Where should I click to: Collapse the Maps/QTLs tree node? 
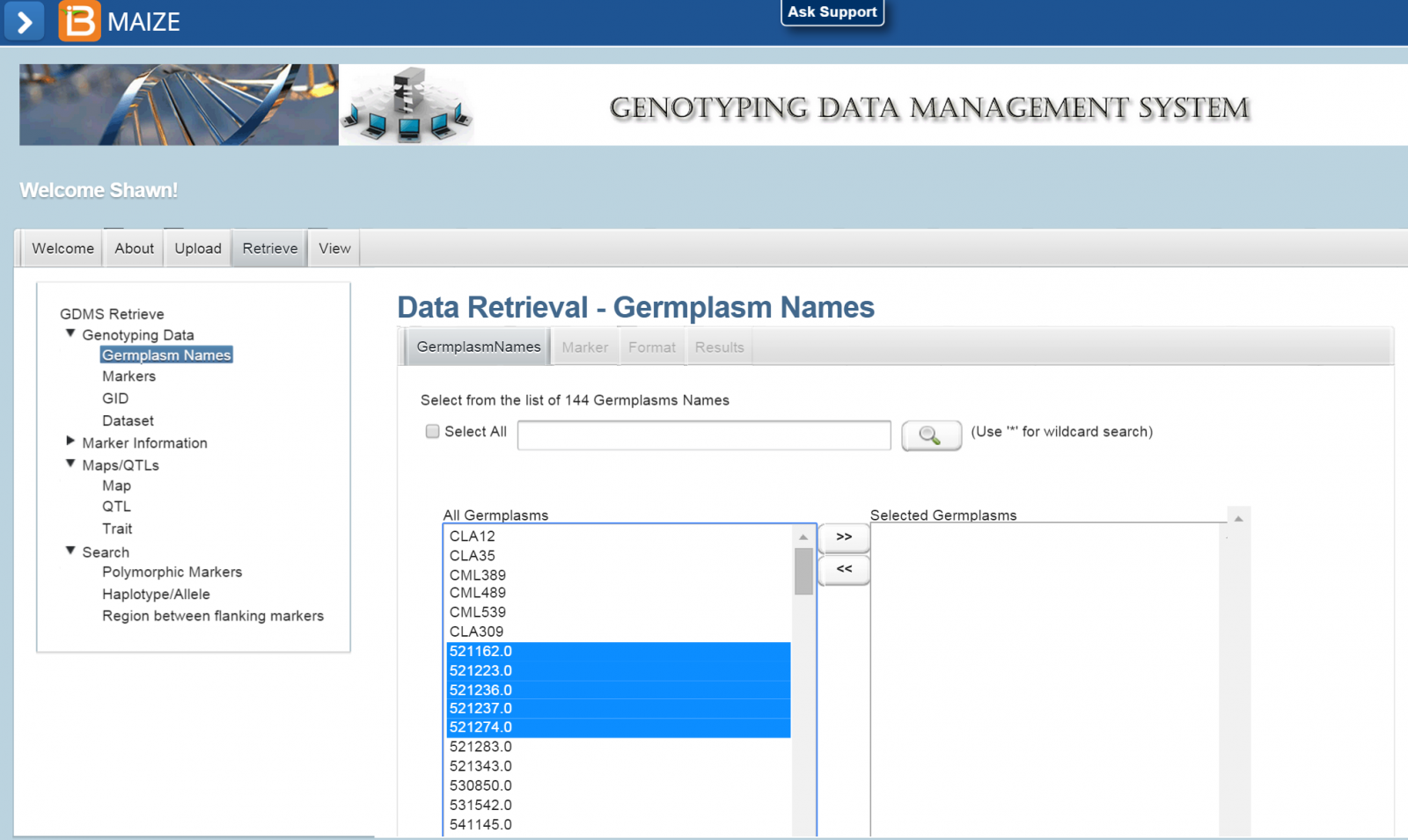[70, 464]
